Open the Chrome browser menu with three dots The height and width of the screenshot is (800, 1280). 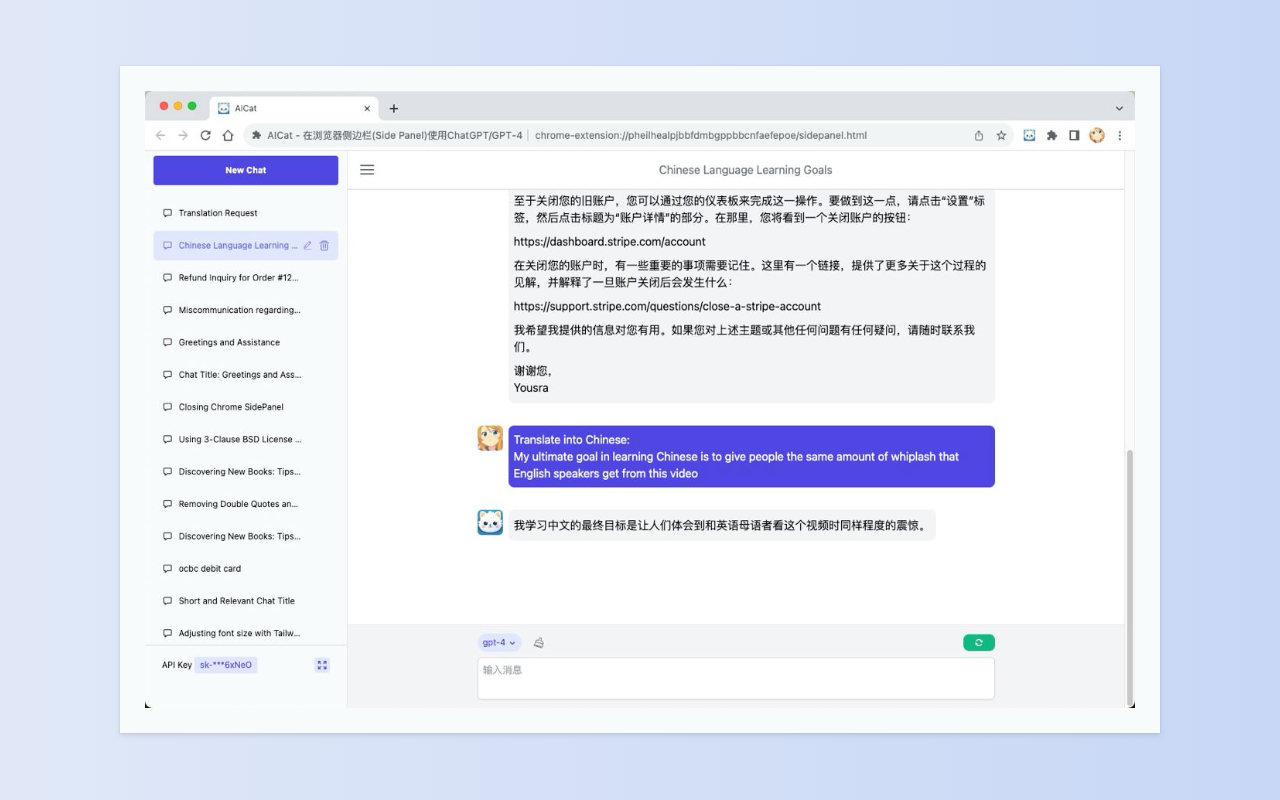click(x=1119, y=135)
